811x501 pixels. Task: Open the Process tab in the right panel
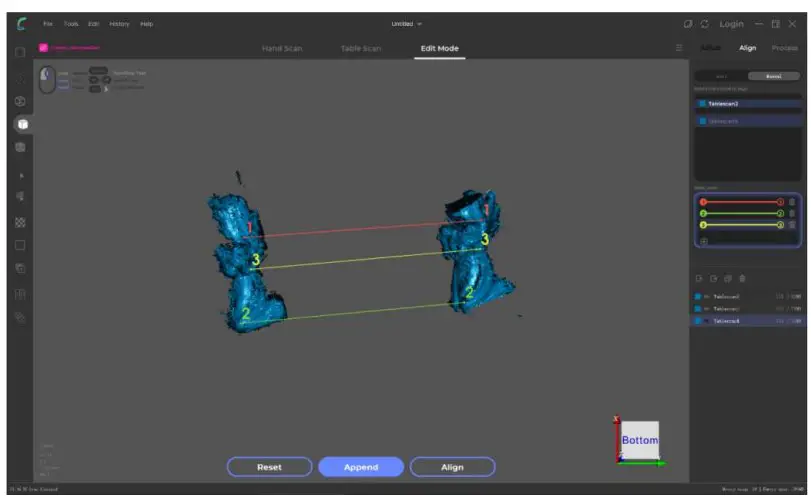(785, 48)
